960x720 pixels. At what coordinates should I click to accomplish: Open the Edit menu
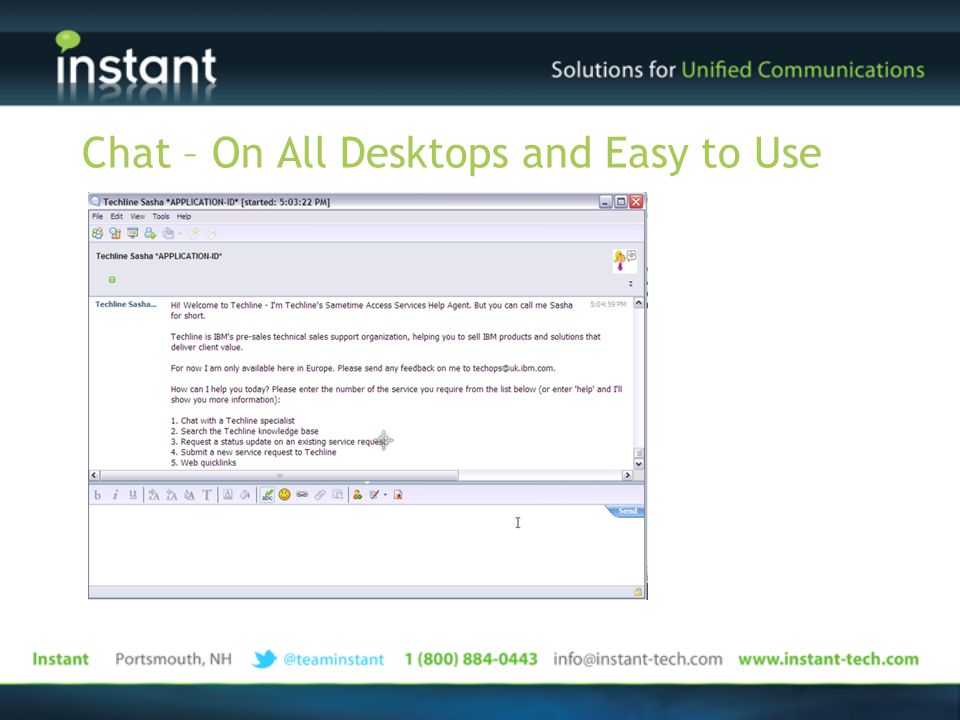(116, 216)
